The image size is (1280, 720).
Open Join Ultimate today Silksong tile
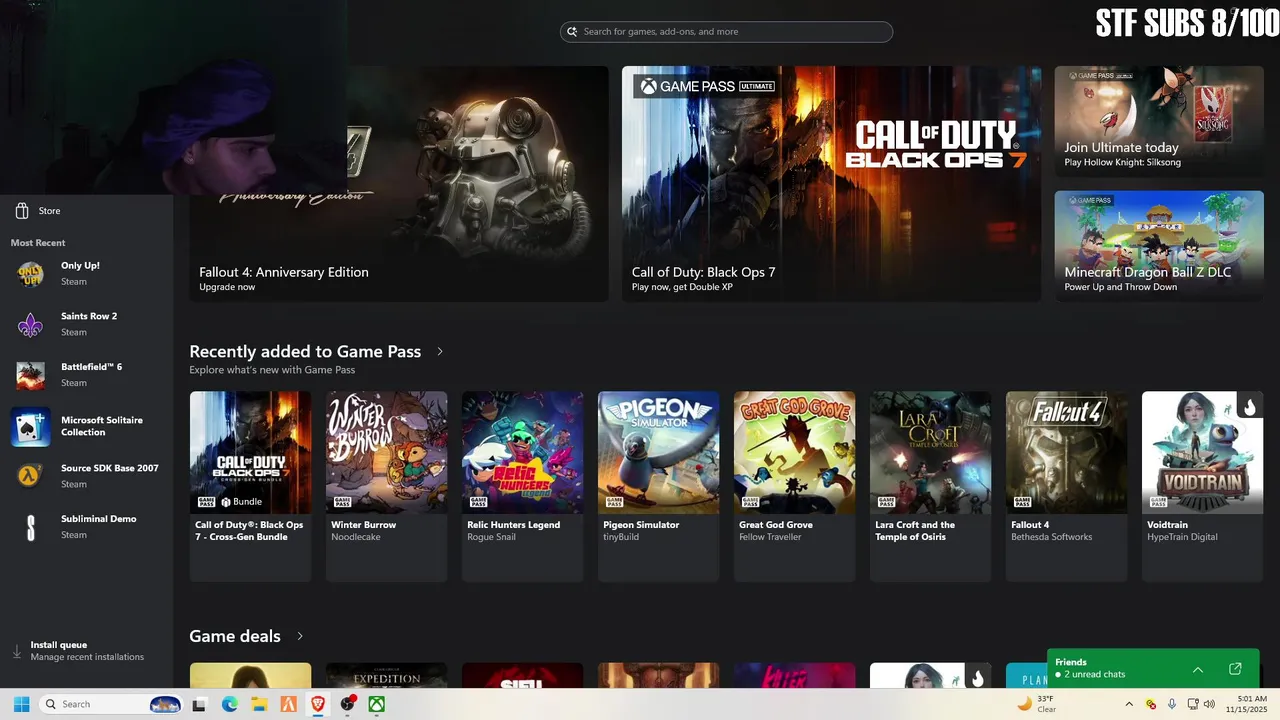[1159, 122]
